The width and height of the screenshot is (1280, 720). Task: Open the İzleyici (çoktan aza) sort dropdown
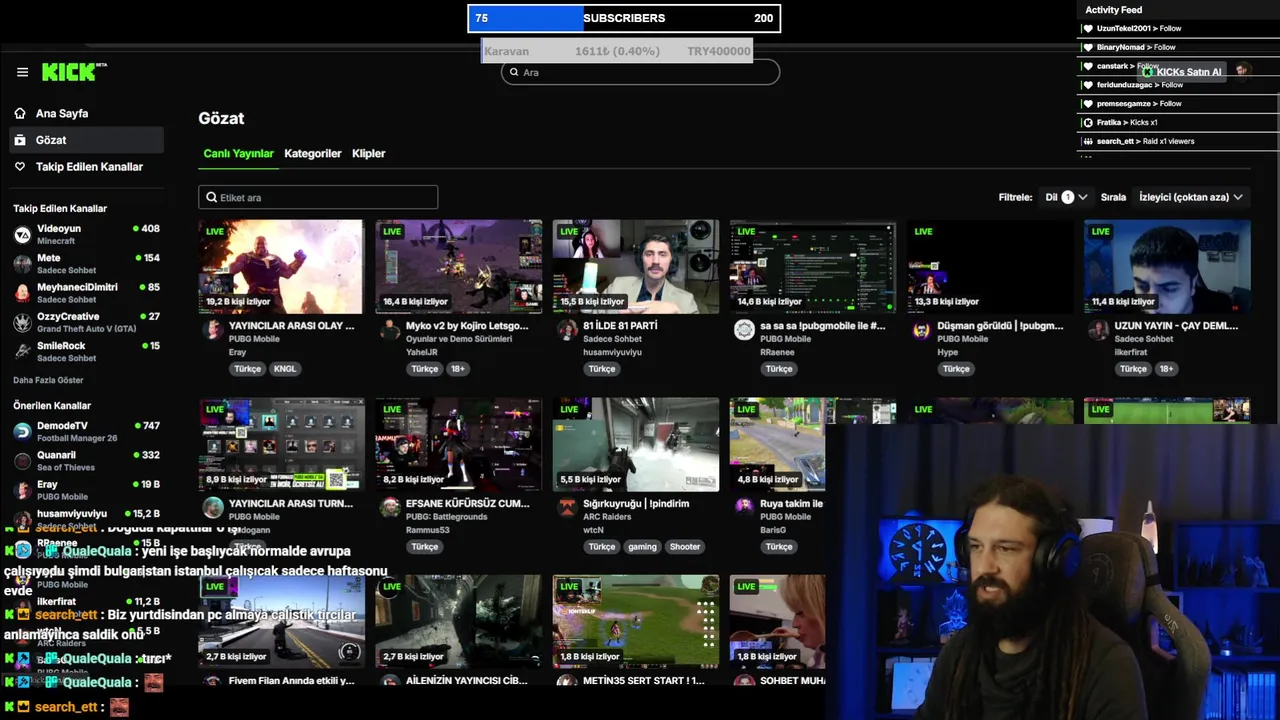click(x=1190, y=197)
